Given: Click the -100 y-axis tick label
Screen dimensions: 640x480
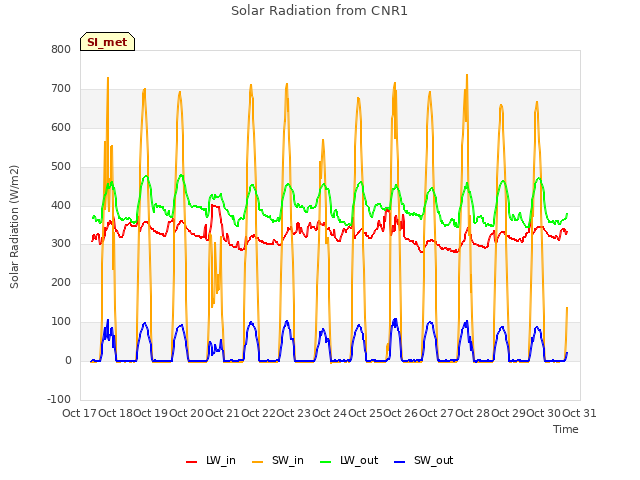Looking at the screenshot, I should tap(59, 399).
